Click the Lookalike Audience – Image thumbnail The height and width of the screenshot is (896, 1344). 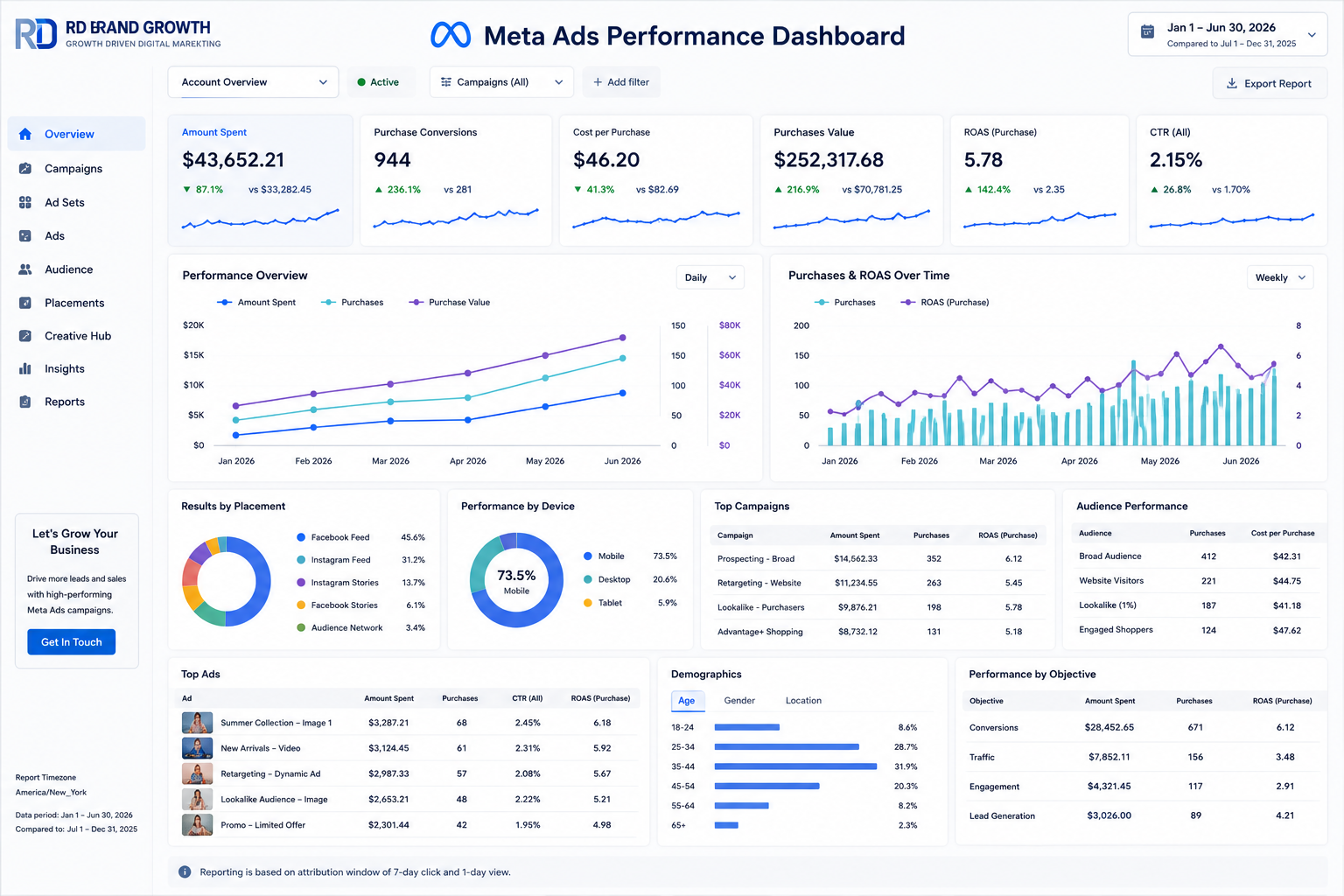point(197,799)
